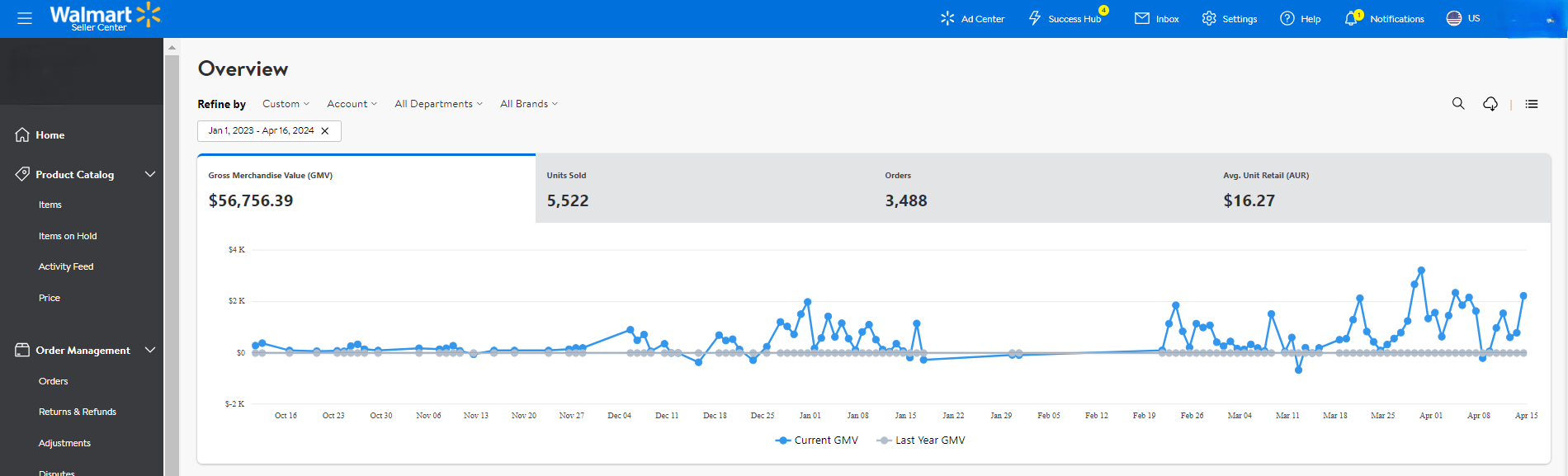Click the search magnifier icon

tap(1458, 104)
